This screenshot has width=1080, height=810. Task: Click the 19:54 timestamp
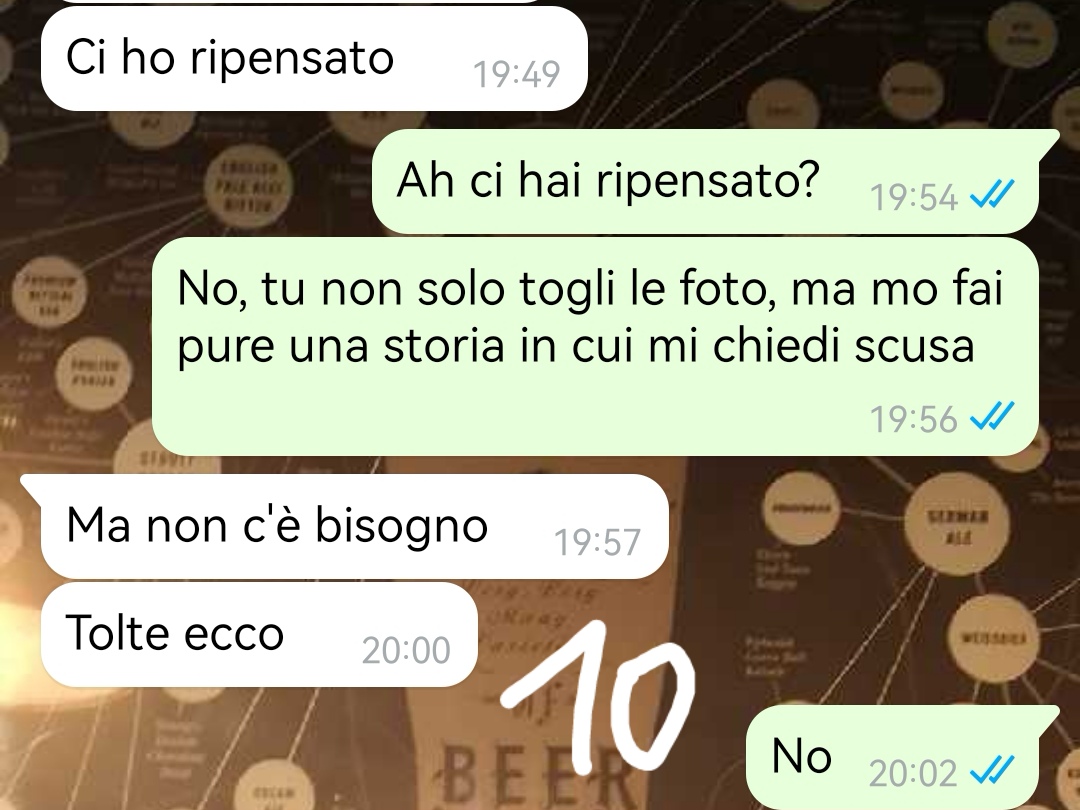tap(913, 198)
